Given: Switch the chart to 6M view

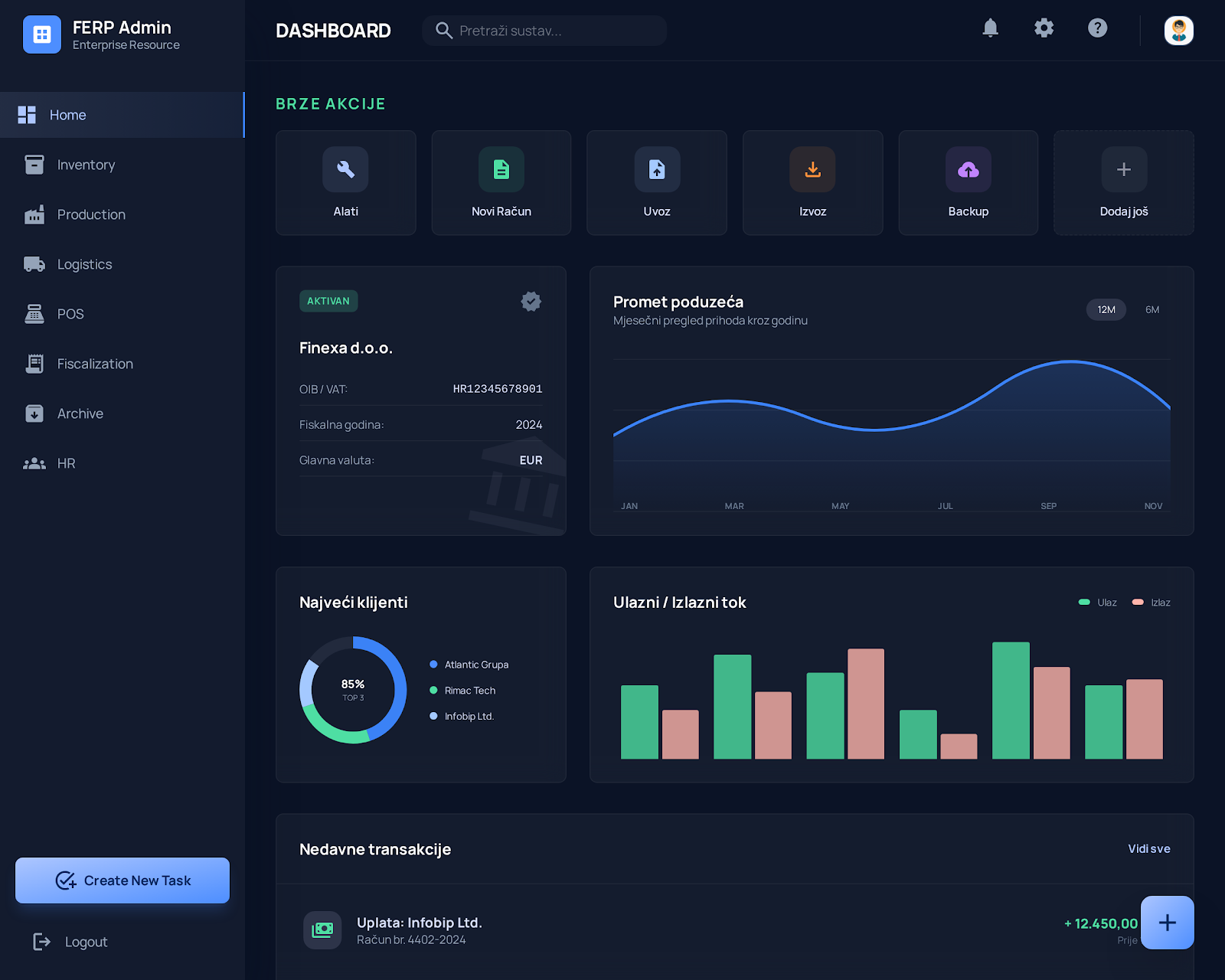Looking at the screenshot, I should tap(1152, 309).
